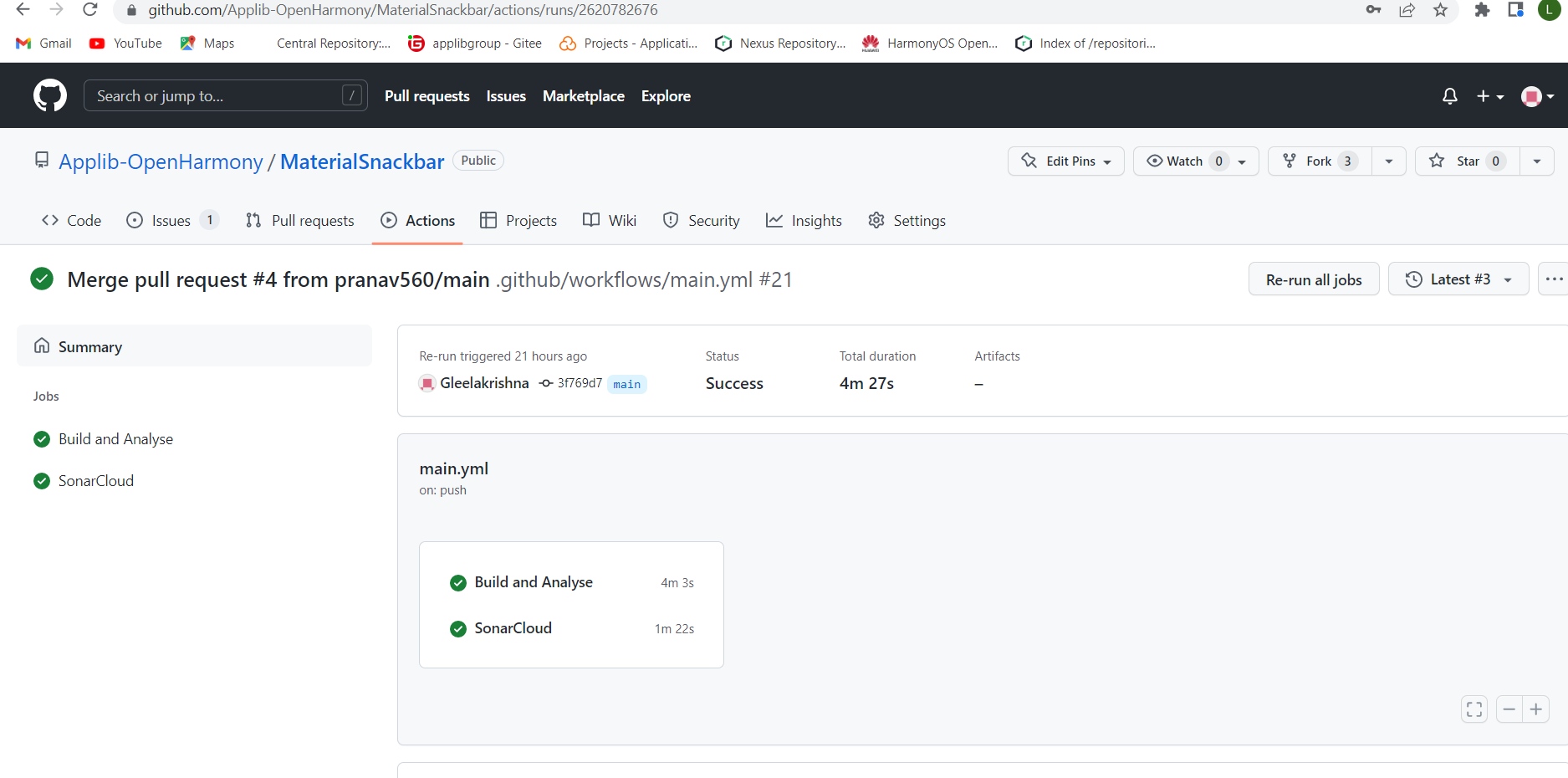Go forward using browser forward arrow

(56, 10)
